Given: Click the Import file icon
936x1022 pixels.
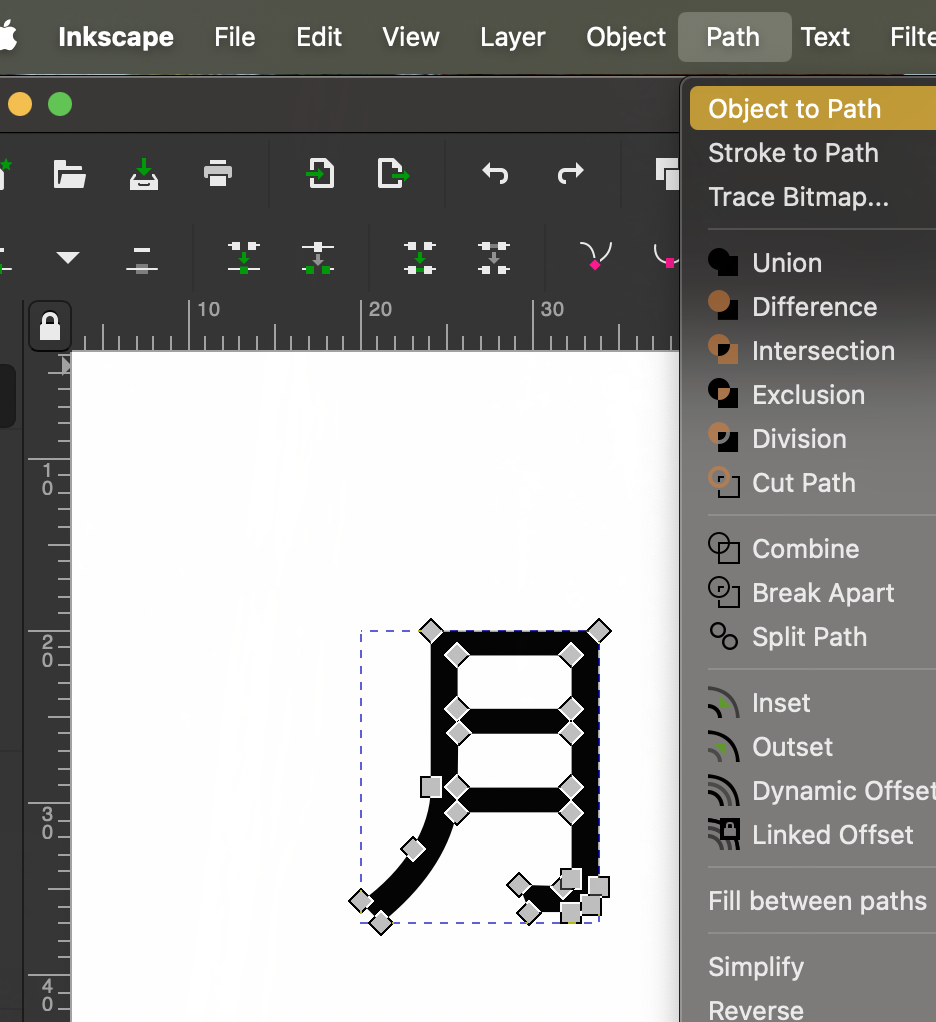Looking at the screenshot, I should 319,174.
